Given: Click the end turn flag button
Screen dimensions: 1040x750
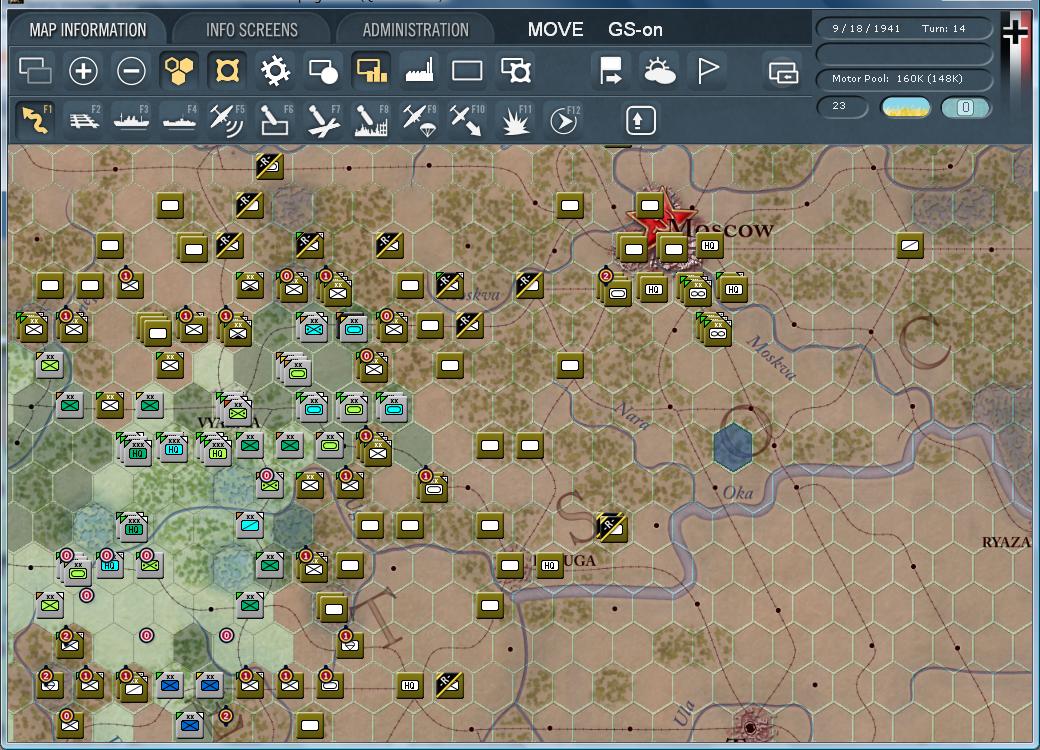Looking at the screenshot, I should (707, 72).
